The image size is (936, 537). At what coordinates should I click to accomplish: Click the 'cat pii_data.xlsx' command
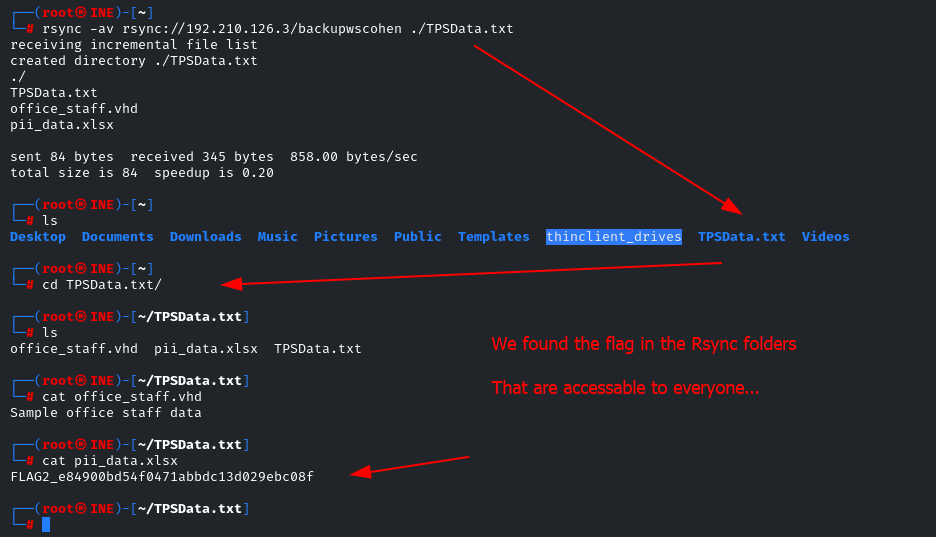pyautogui.click(x=110, y=461)
